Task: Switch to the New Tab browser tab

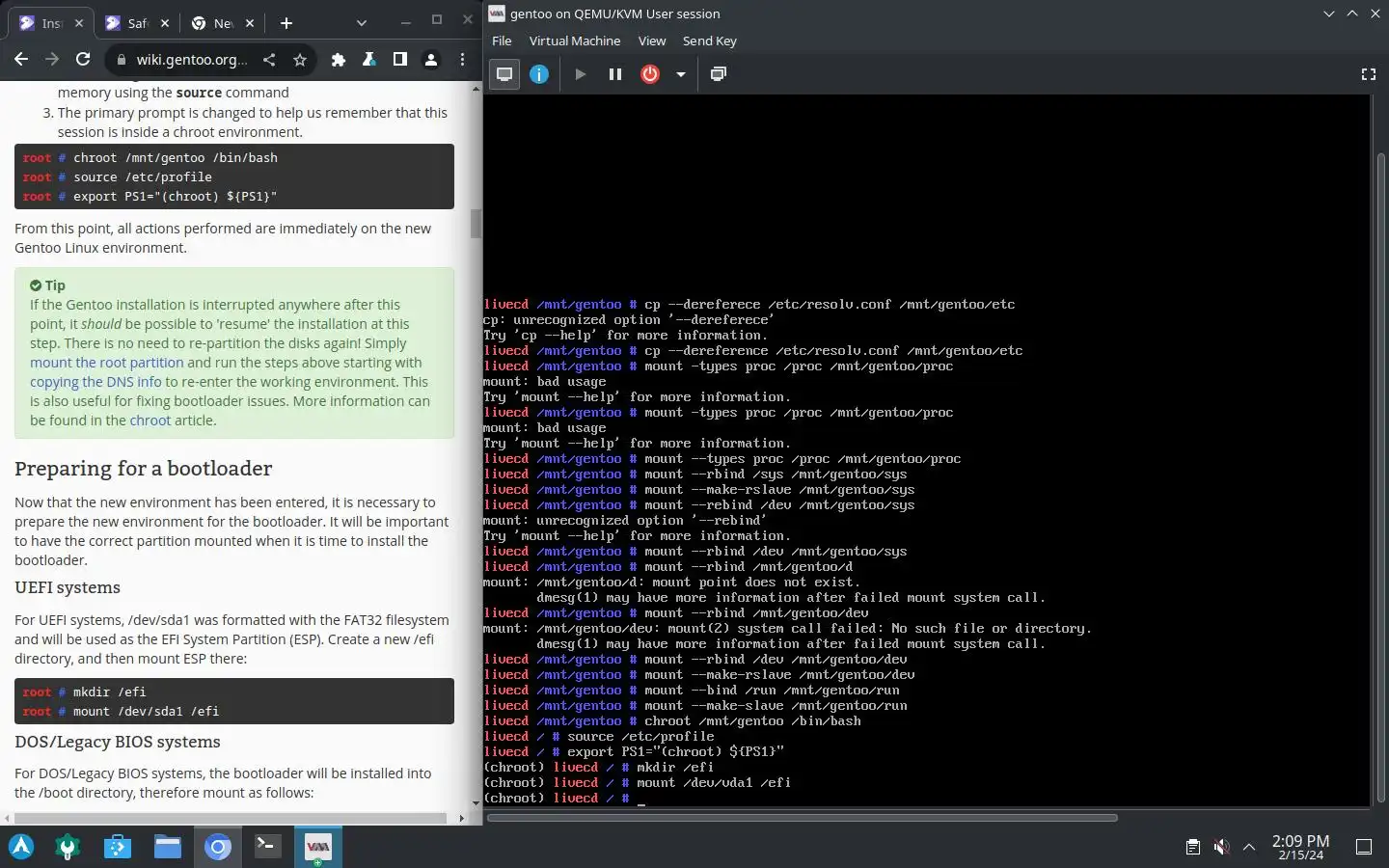Action: 223,23
